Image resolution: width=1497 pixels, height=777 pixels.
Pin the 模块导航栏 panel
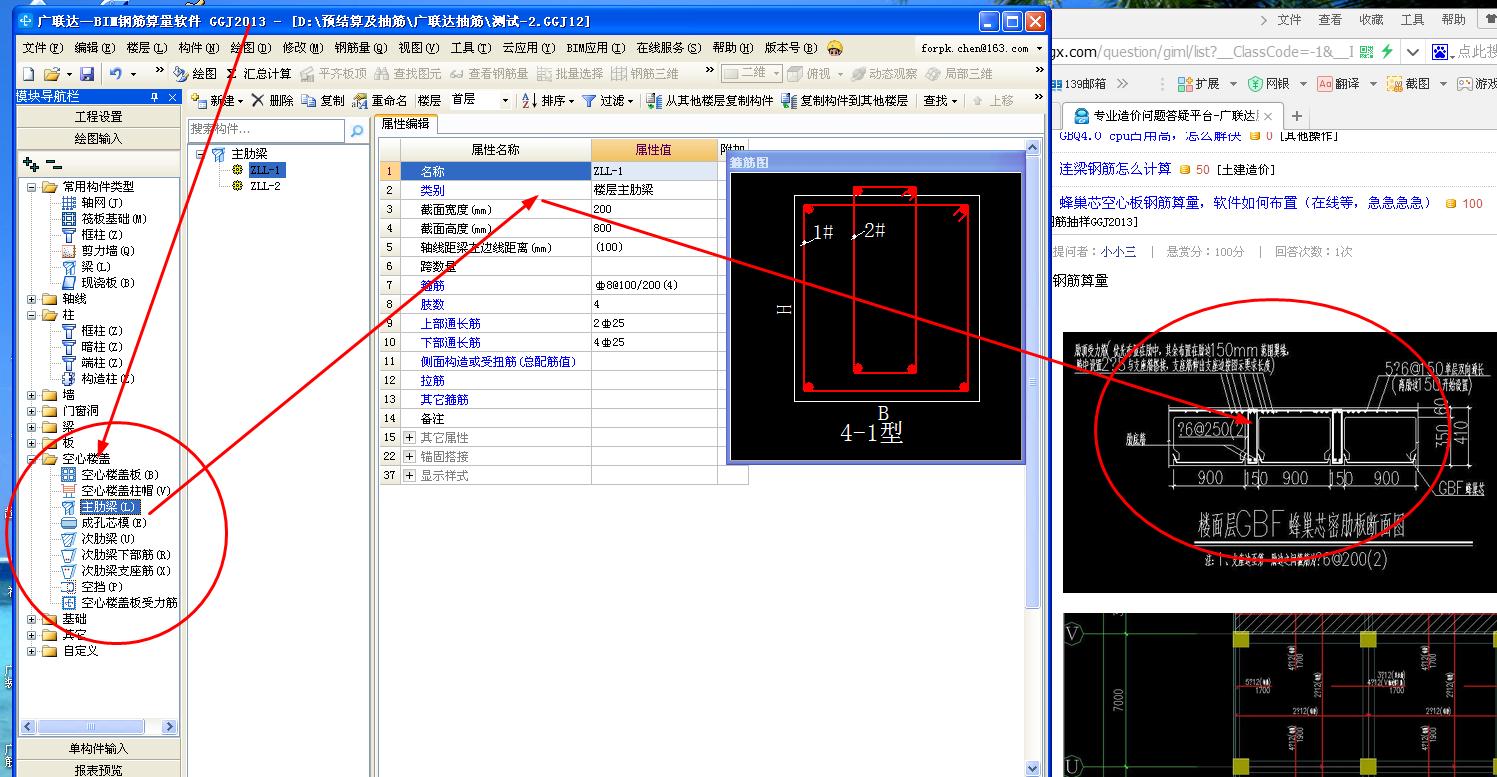click(154, 96)
